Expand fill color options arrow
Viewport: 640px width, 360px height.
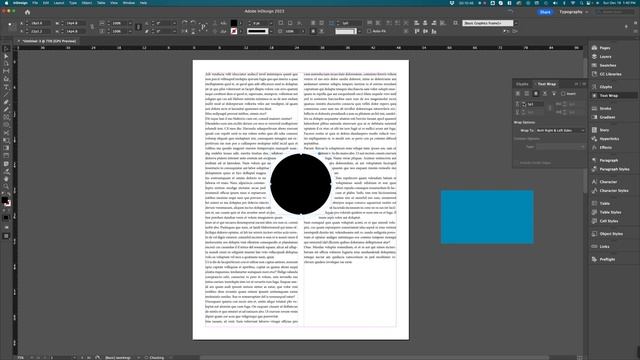(x=240, y=23)
